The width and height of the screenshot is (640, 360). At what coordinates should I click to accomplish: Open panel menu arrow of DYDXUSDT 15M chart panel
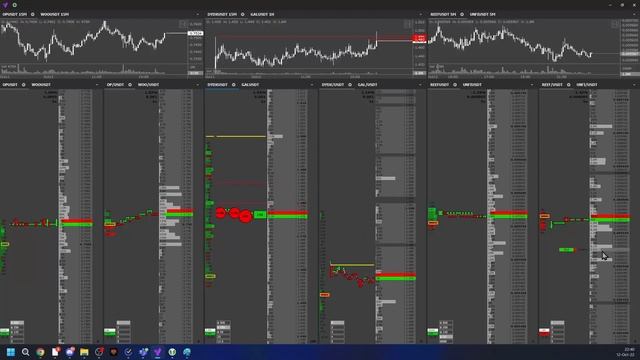tap(421, 14)
